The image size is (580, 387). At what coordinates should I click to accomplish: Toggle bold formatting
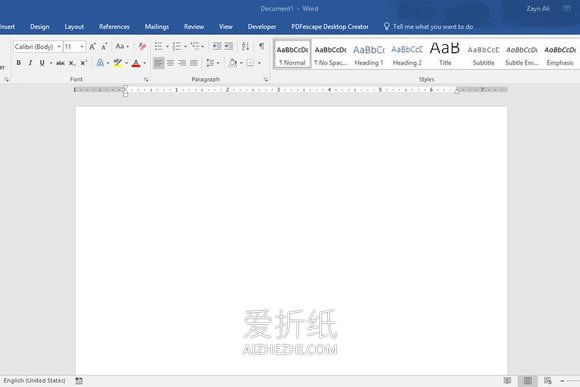click(x=18, y=63)
